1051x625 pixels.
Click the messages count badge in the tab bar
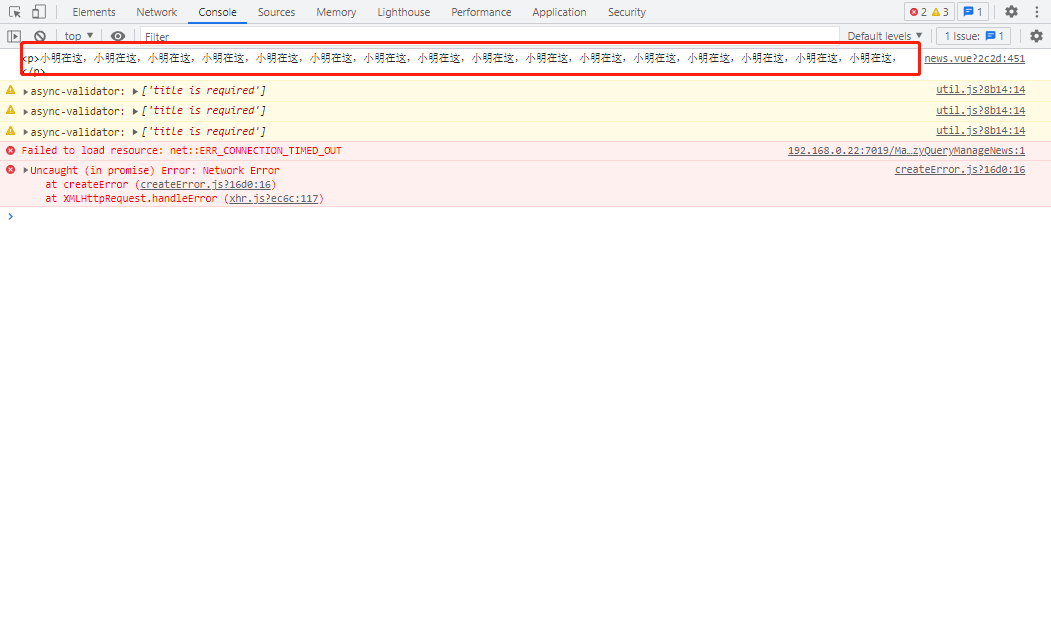click(973, 12)
